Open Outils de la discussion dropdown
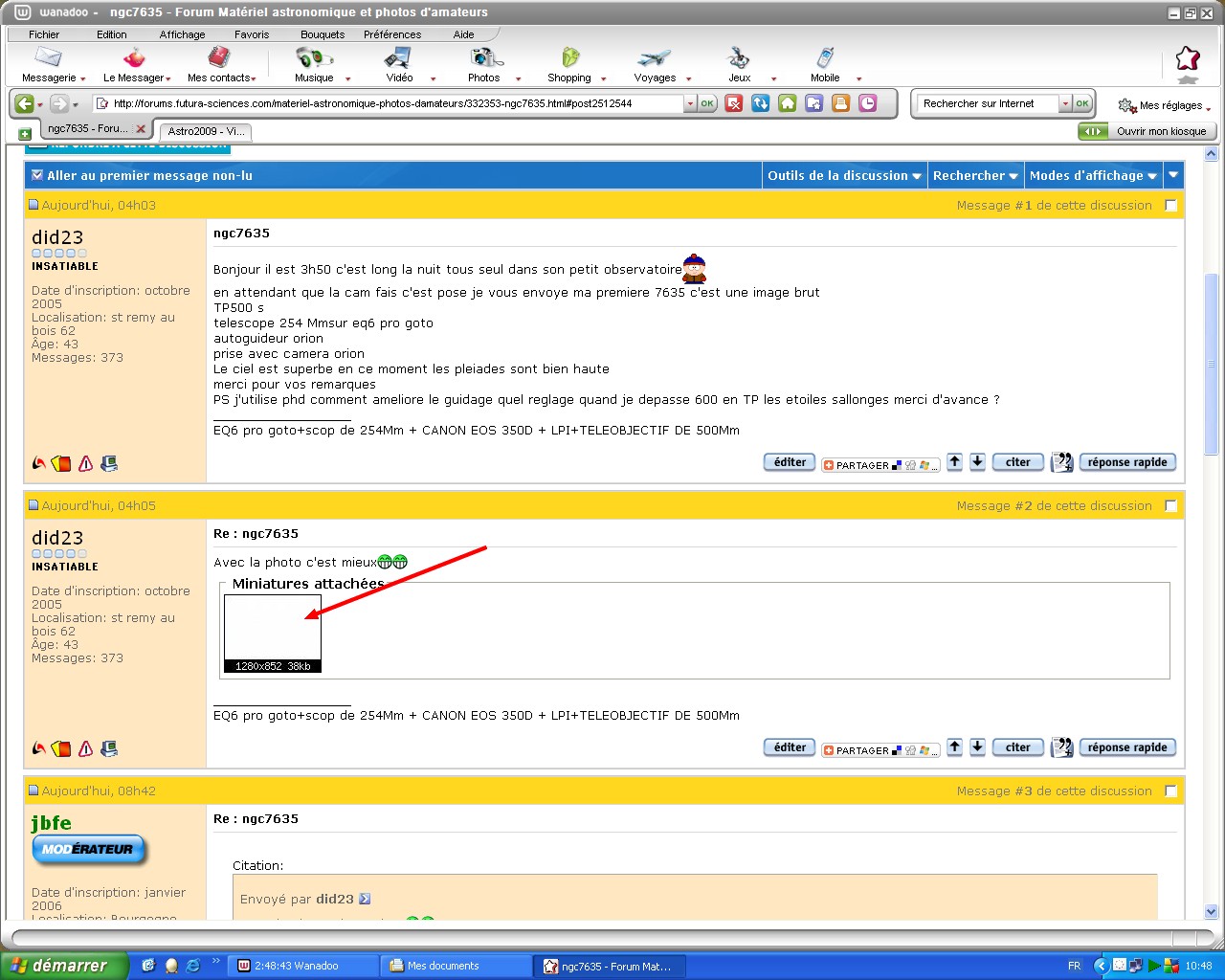Image resolution: width=1225 pixels, height=980 pixels. 844,176
